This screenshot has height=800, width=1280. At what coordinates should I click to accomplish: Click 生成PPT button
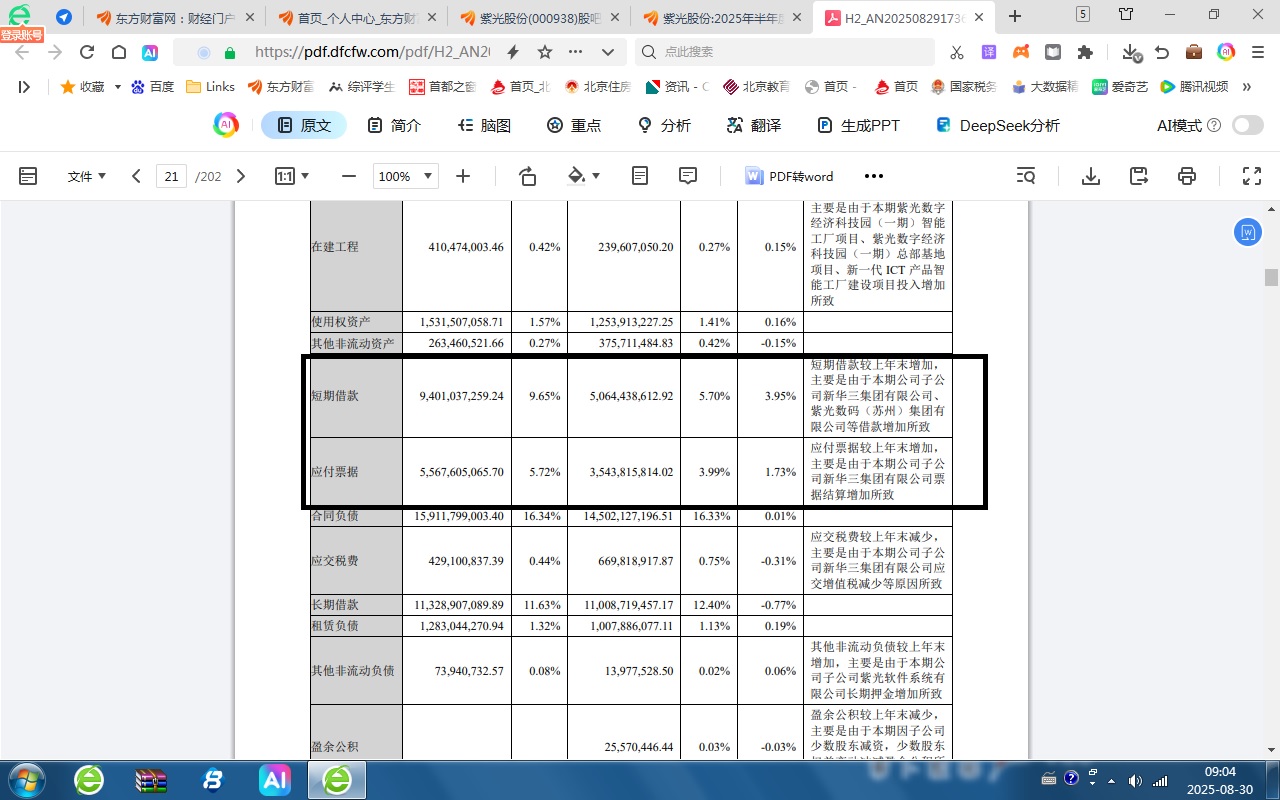coord(858,125)
